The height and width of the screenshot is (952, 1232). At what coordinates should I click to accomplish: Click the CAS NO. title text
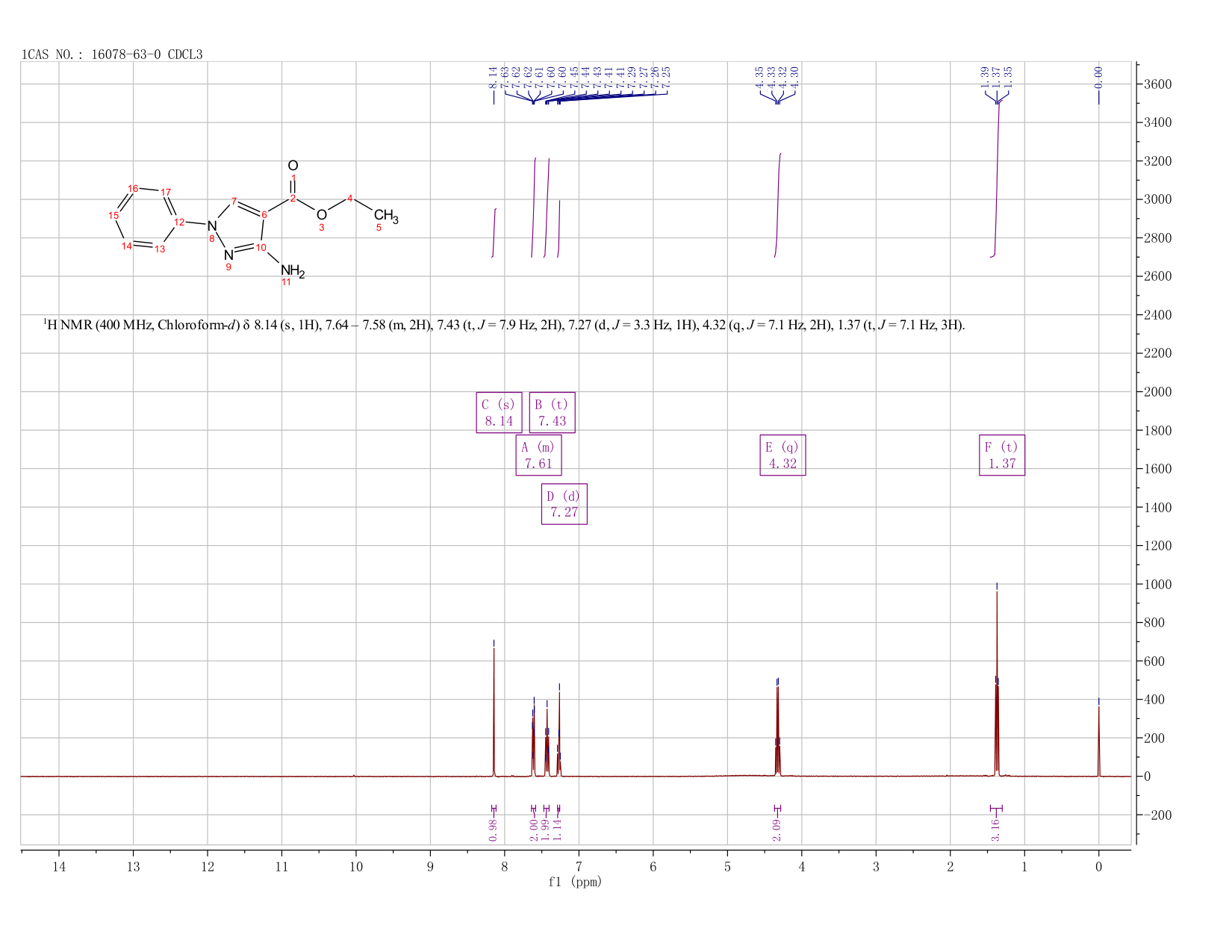[112, 55]
